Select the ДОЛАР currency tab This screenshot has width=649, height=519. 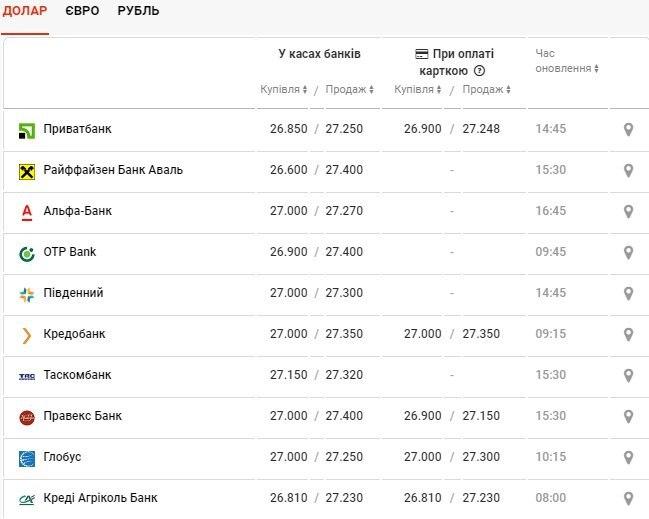24,11
